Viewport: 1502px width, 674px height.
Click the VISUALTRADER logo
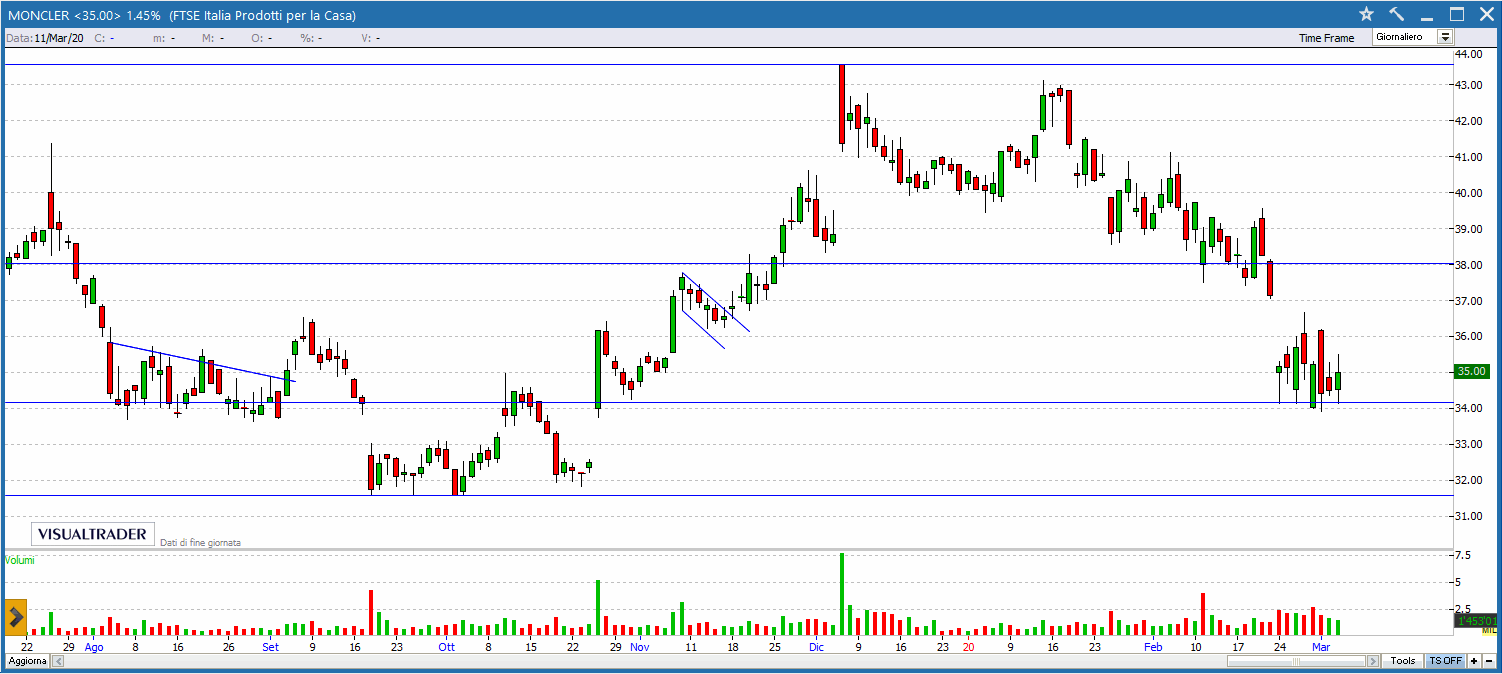tap(91, 534)
